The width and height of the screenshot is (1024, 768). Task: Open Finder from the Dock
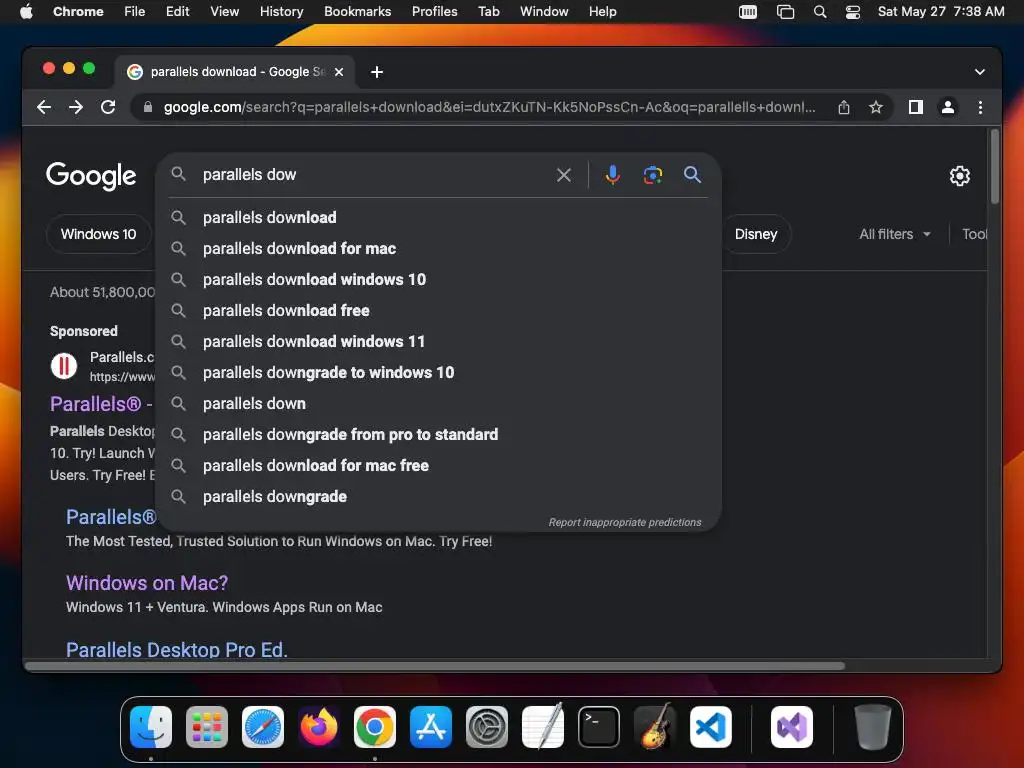[x=151, y=727]
